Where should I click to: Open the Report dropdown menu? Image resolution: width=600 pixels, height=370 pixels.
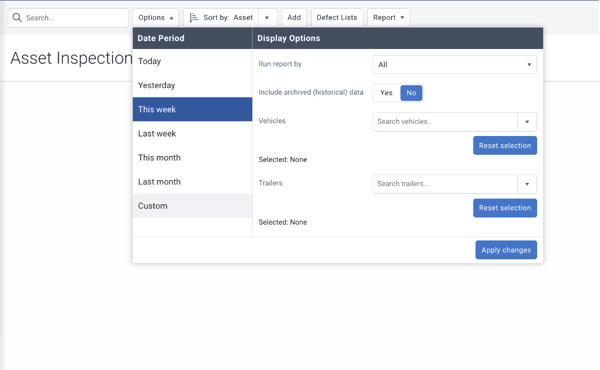[388, 18]
